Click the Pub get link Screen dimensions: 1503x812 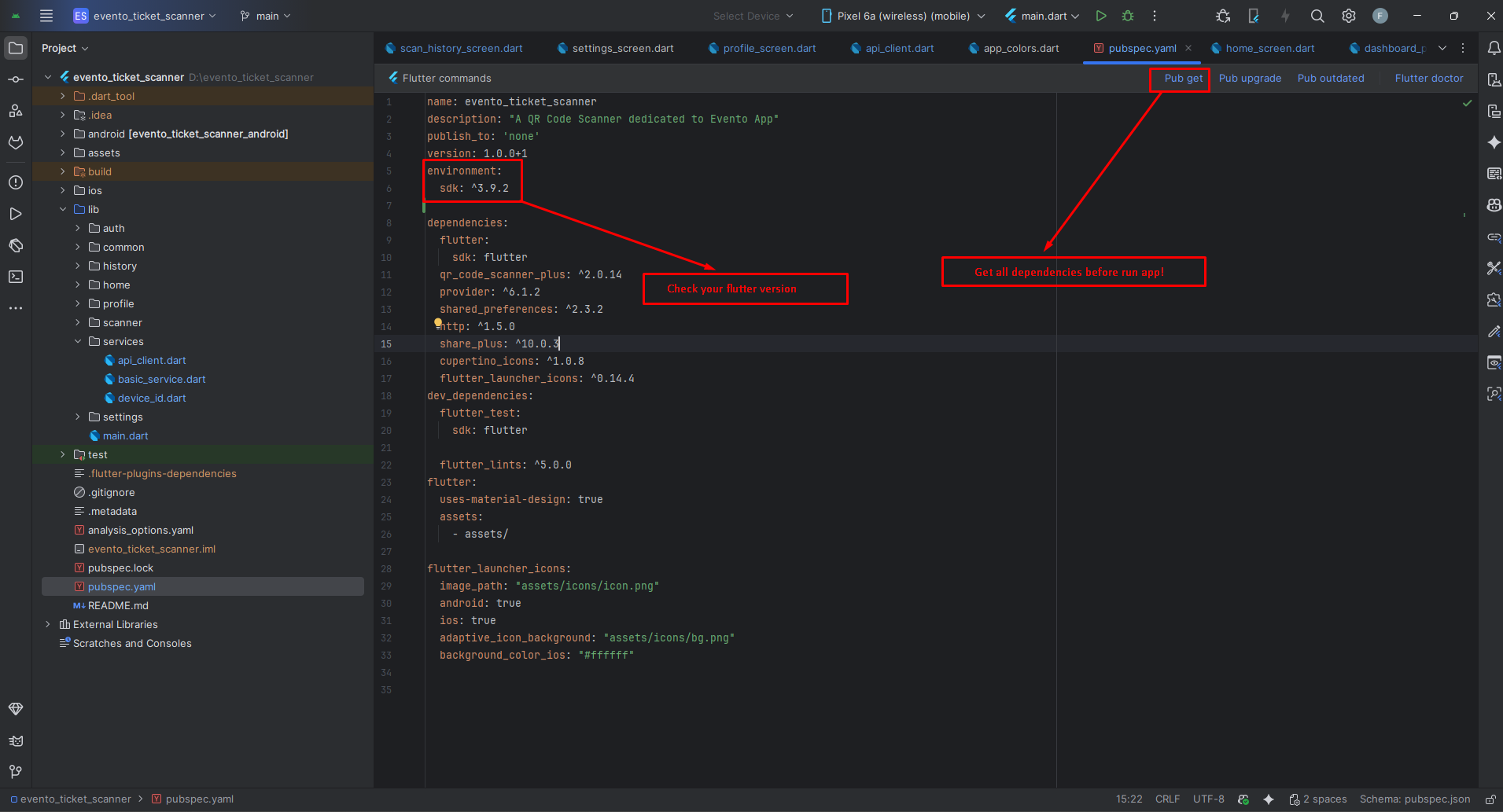click(1184, 78)
